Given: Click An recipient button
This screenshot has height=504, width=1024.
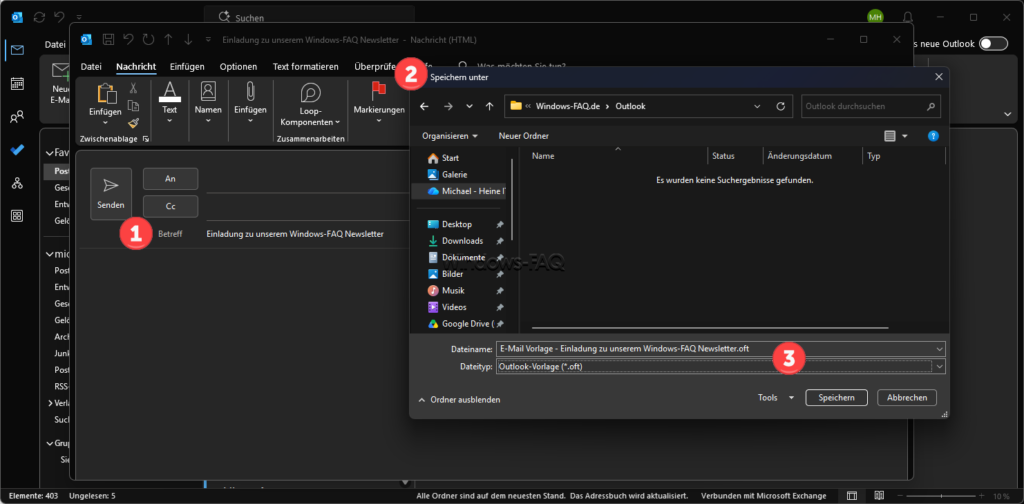Looking at the screenshot, I should [x=170, y=179].
